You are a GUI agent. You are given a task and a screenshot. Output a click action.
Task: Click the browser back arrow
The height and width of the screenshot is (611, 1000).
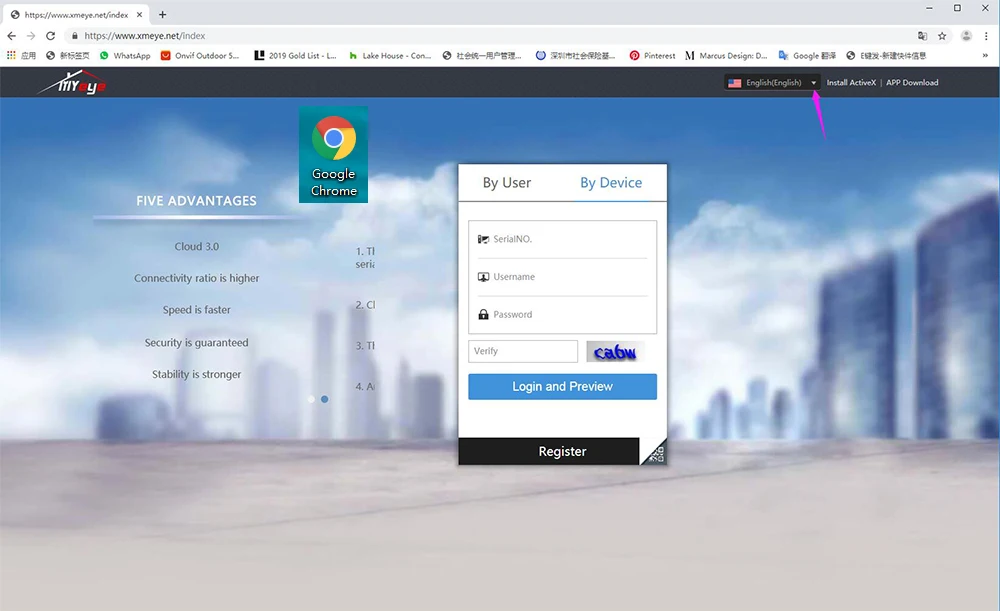pos(11,36)
